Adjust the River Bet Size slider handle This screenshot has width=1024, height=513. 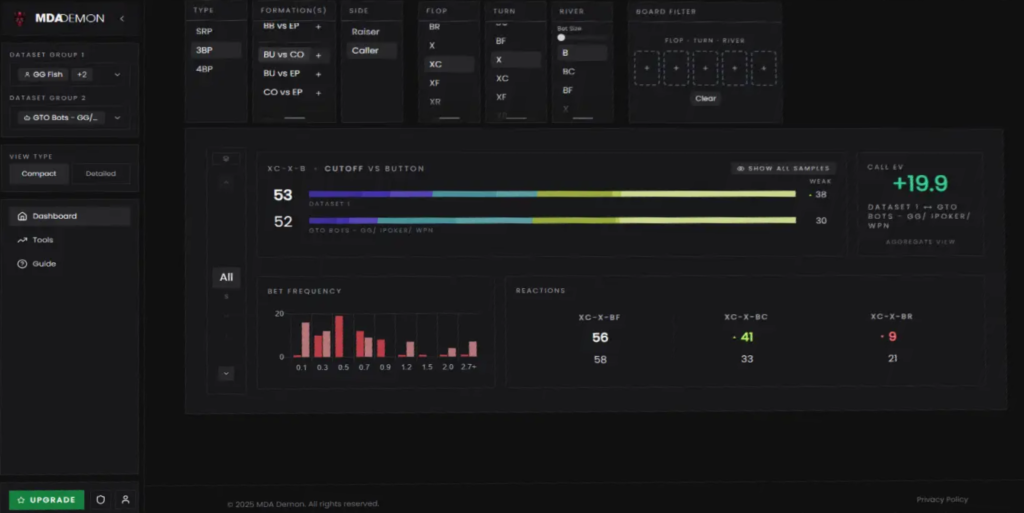tap(561, 38)
